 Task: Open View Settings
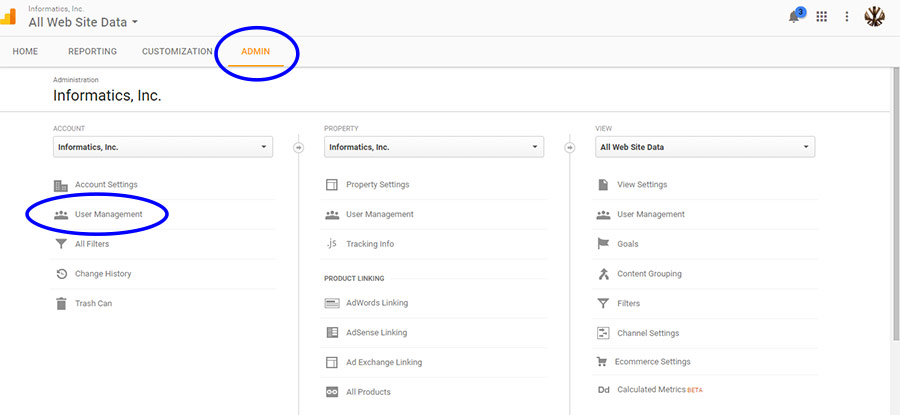(x=642, y=185)
